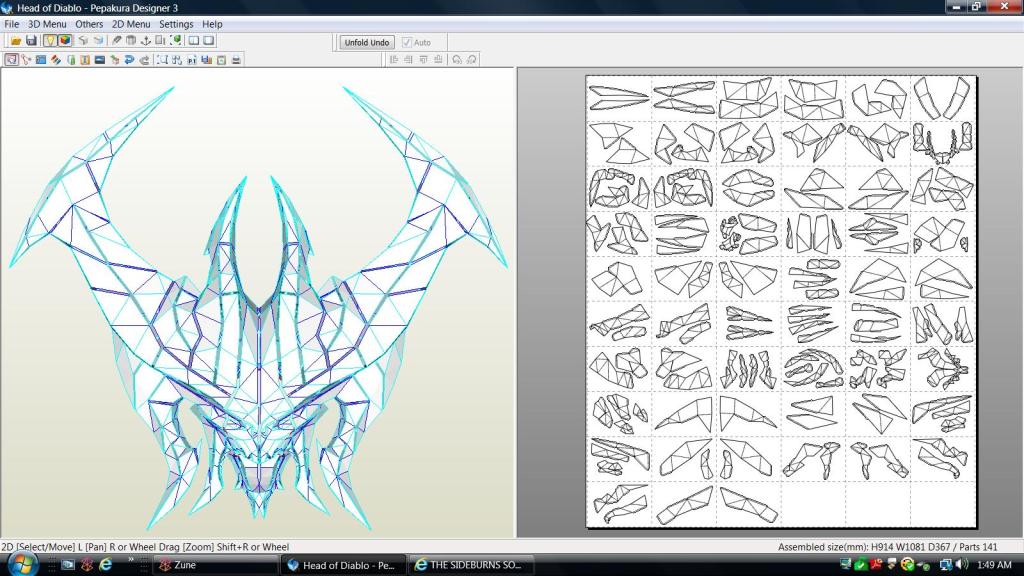Select the pen edge tool icon
This screenshot has width=1024, height=576.
pyautogui.click(x=117, y=40)
